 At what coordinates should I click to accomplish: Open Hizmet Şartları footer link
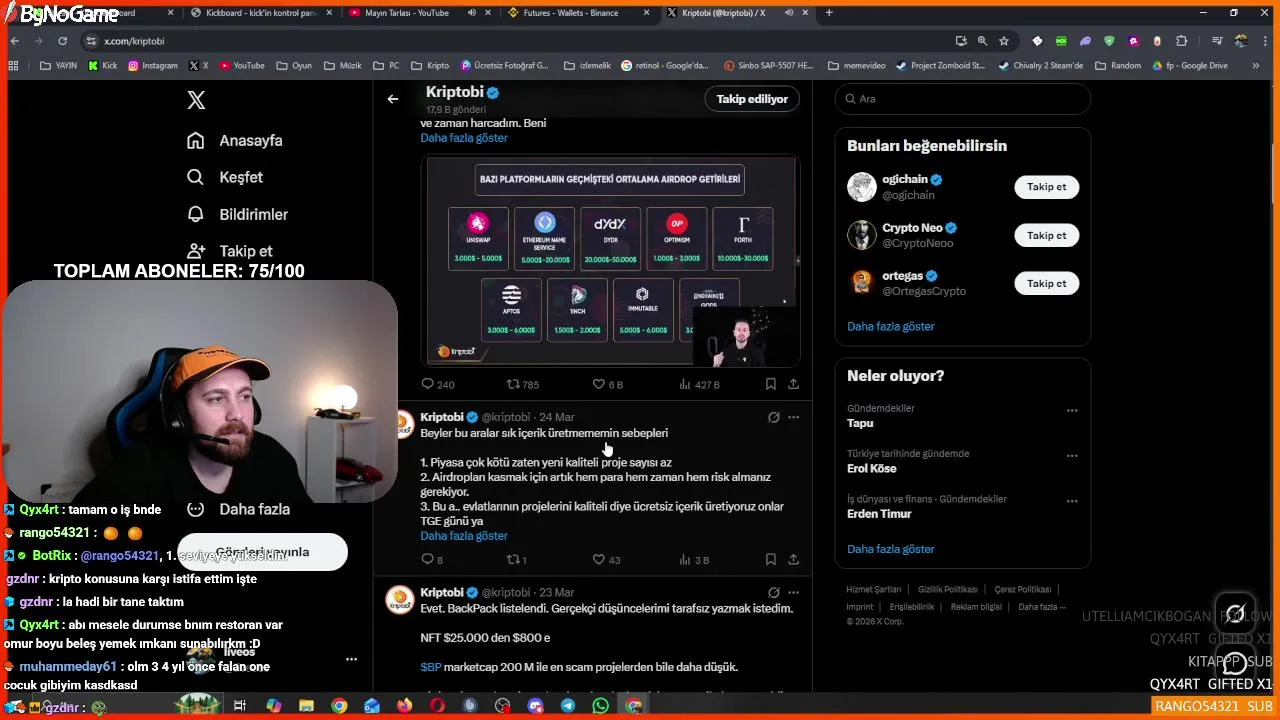tap(873, 590)
